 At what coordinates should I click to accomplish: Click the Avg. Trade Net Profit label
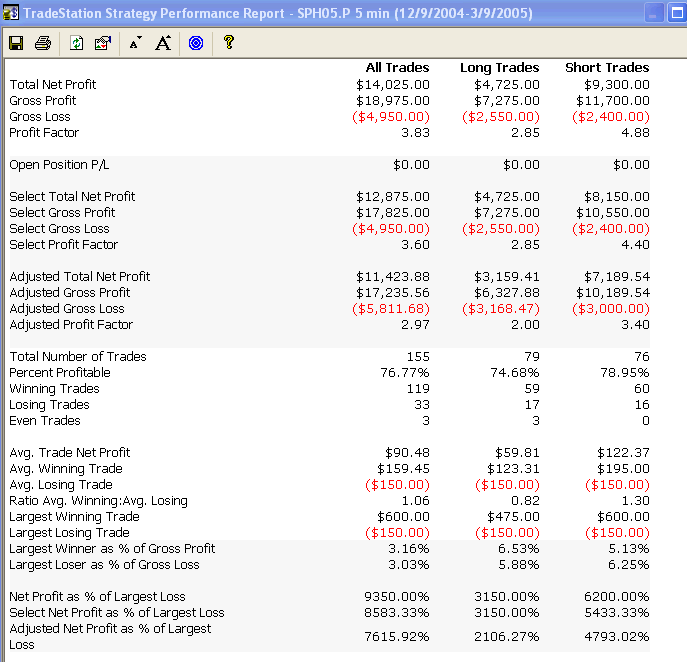coord(70,453)
